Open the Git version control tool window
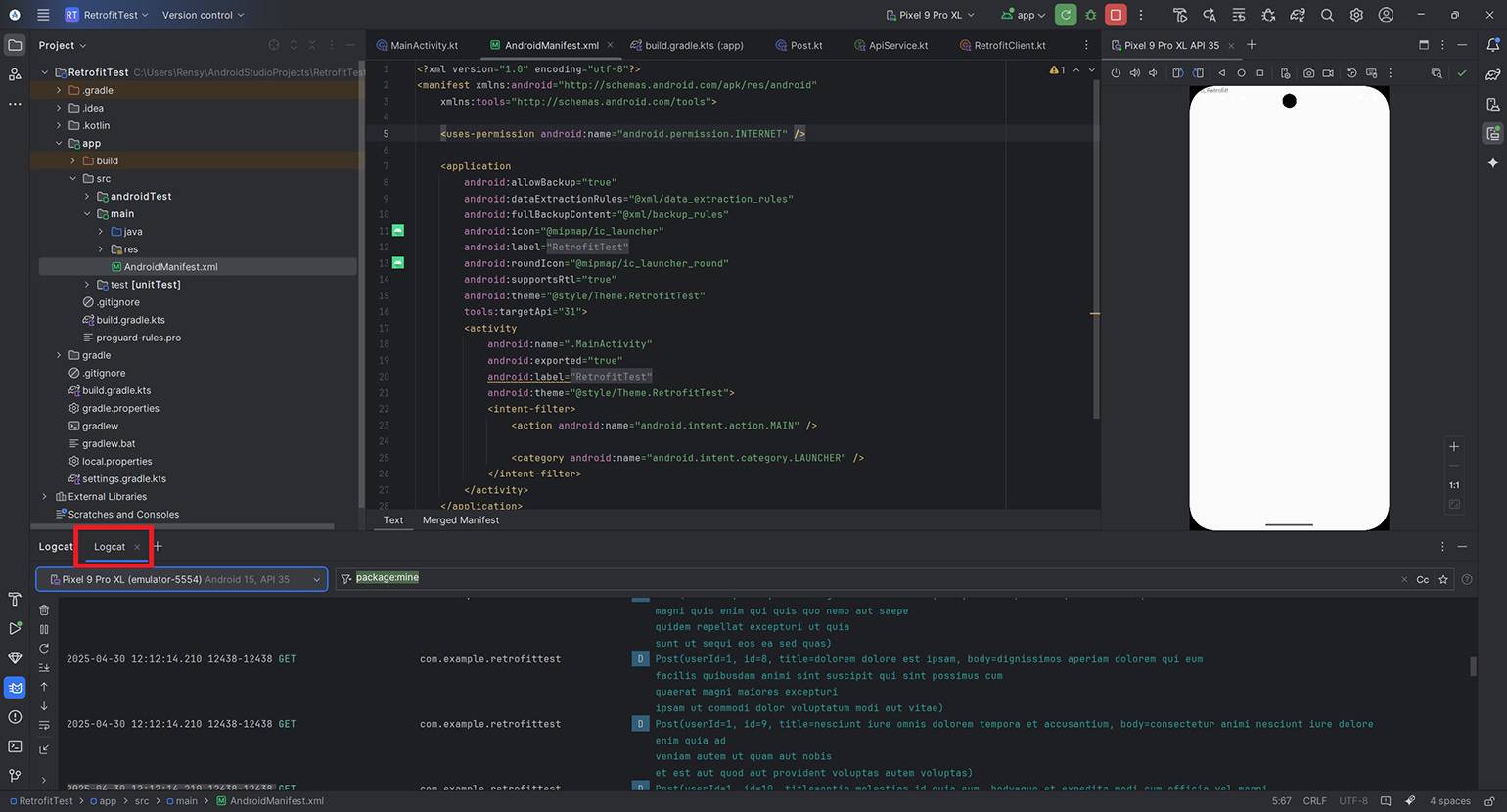 pyautogui.click(x=15, y=776)
